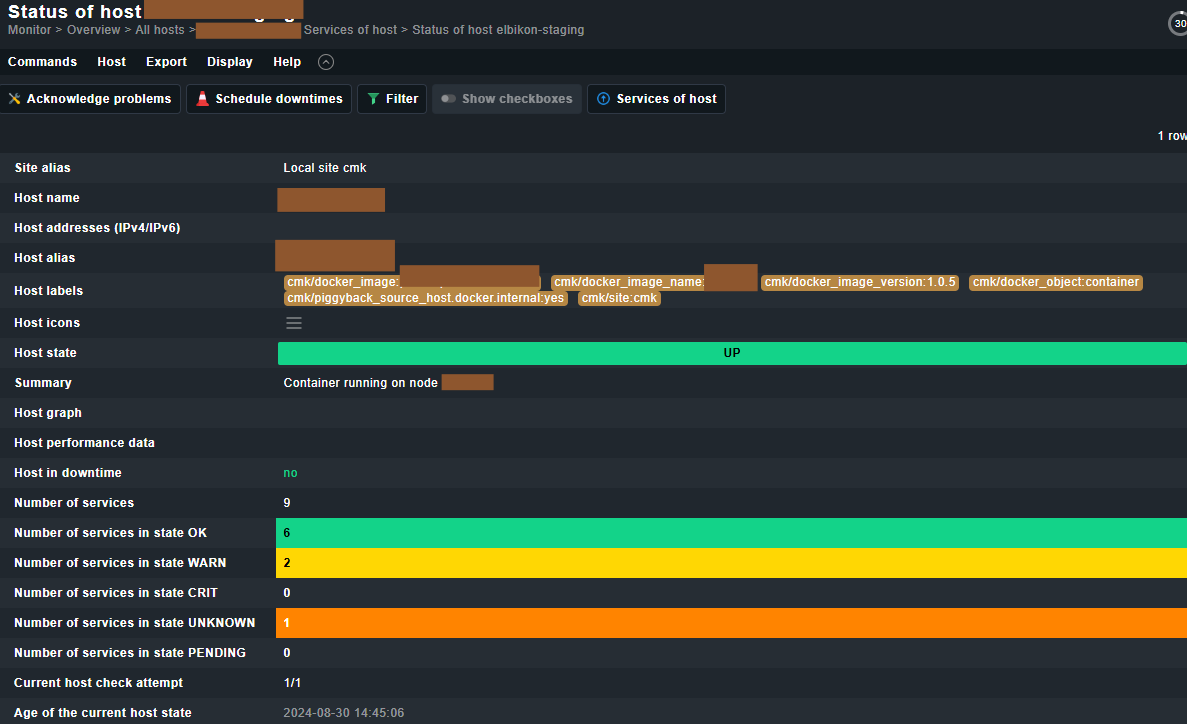Click the Schedule downtimes traffic cone icon
The image size is (1187, 724).
pos(203,99)
